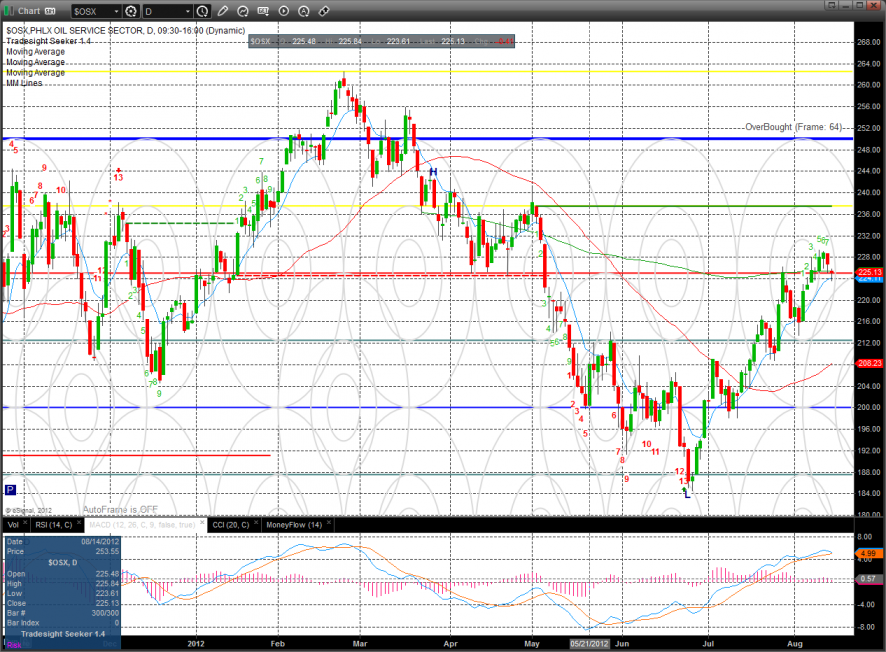
Task: Click the Date 08/14/2012 data row
Action: 63,541
